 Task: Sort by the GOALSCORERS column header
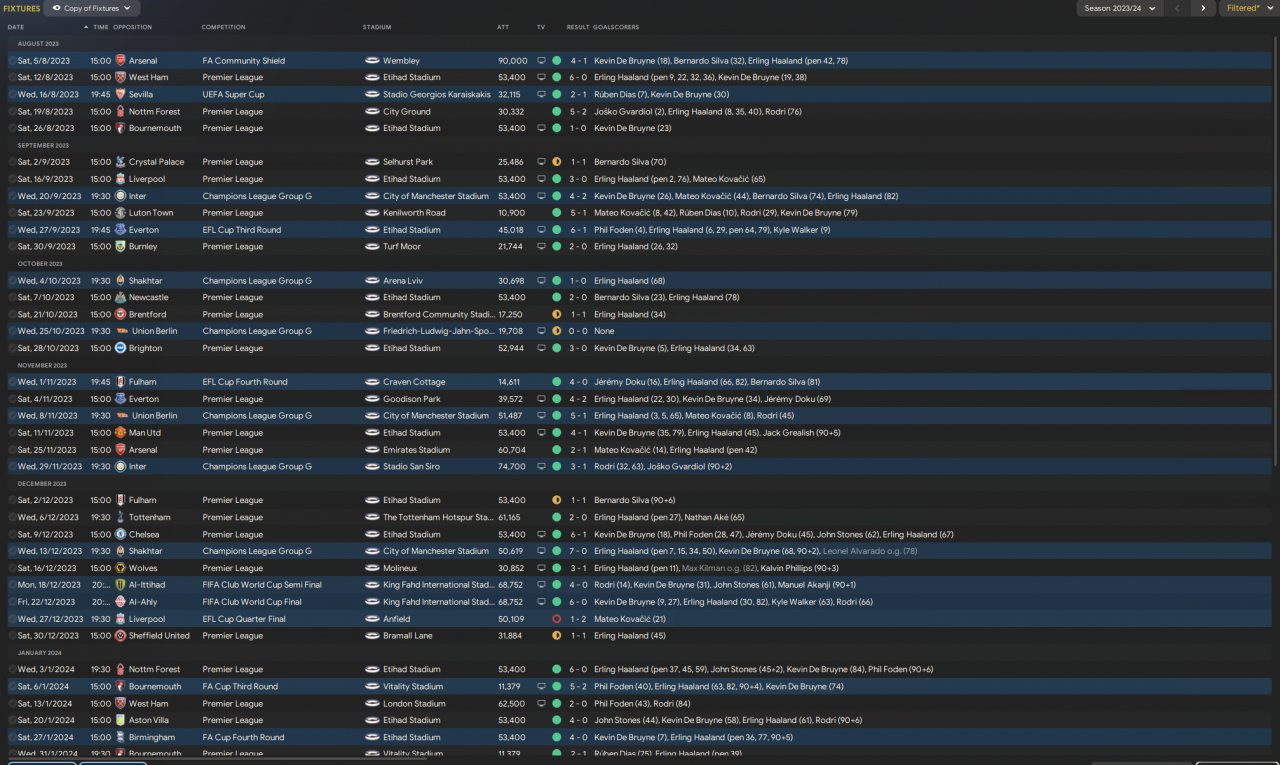coord(616,27)
